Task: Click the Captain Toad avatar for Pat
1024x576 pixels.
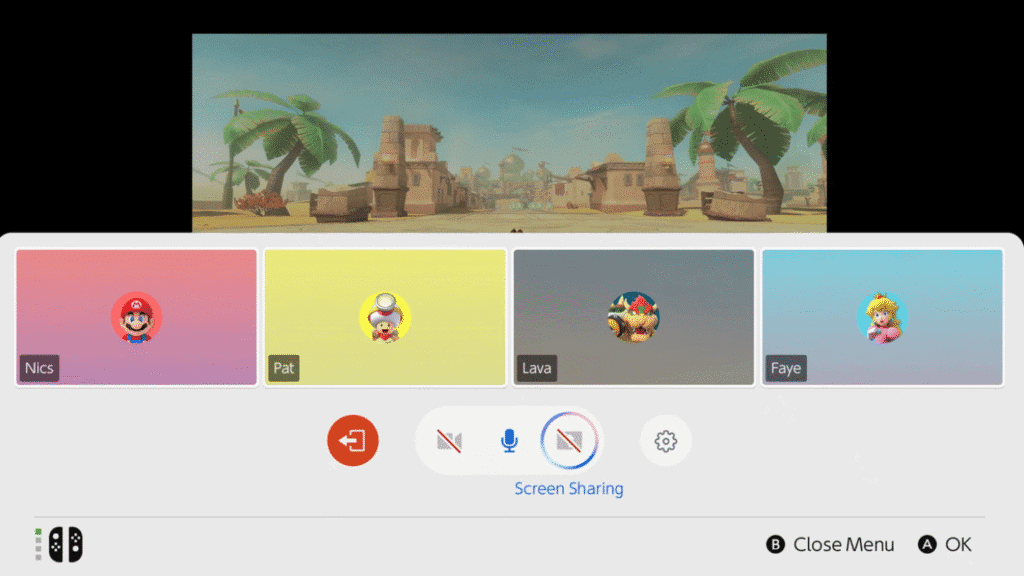Action: 385,317
